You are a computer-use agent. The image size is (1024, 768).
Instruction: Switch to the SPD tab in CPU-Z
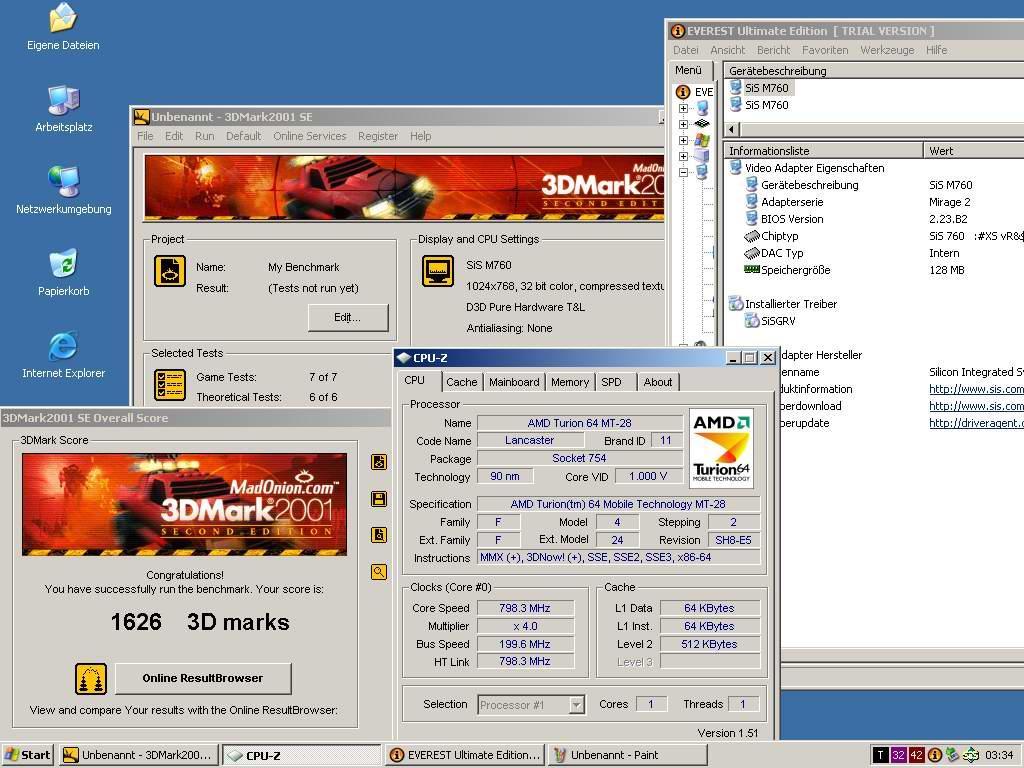(x=611, y=382)
